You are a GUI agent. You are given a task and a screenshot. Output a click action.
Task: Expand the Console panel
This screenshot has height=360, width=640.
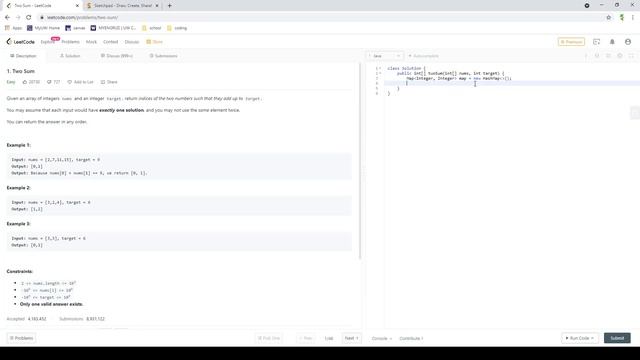(x=382, y=338)
